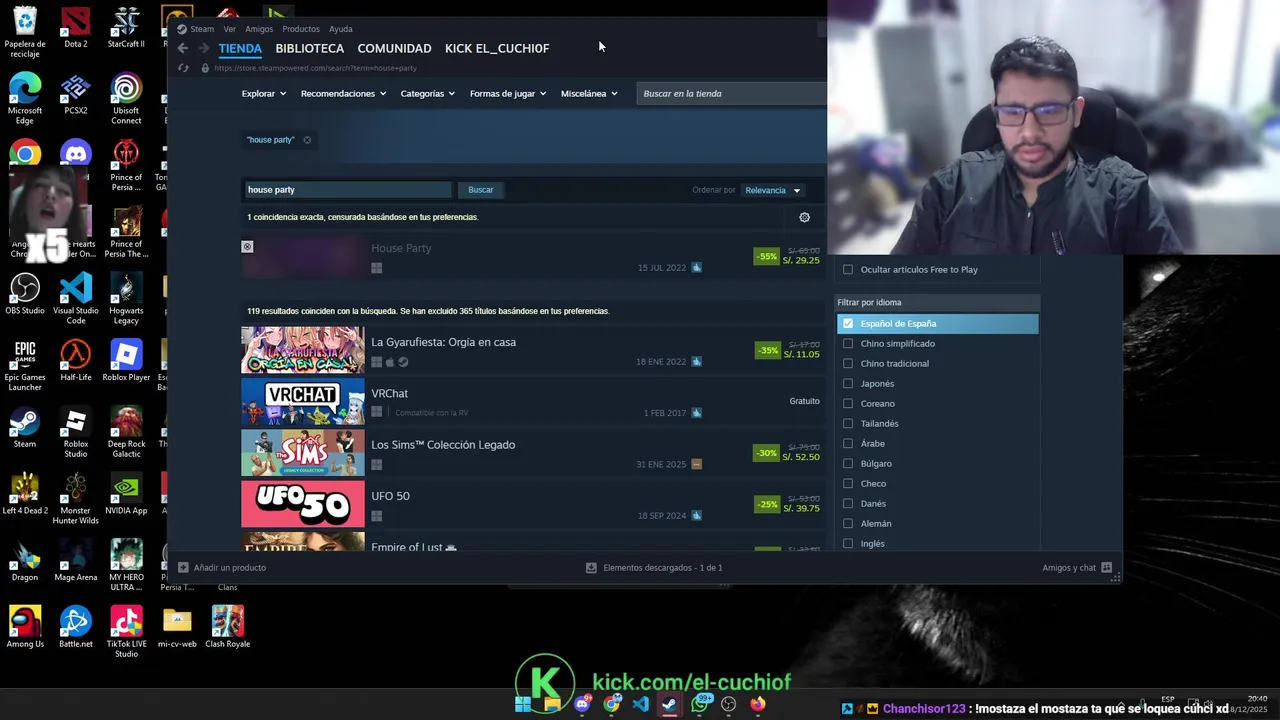
Task: Launch OBS Studio from desktop
Action: pos(25,294)
